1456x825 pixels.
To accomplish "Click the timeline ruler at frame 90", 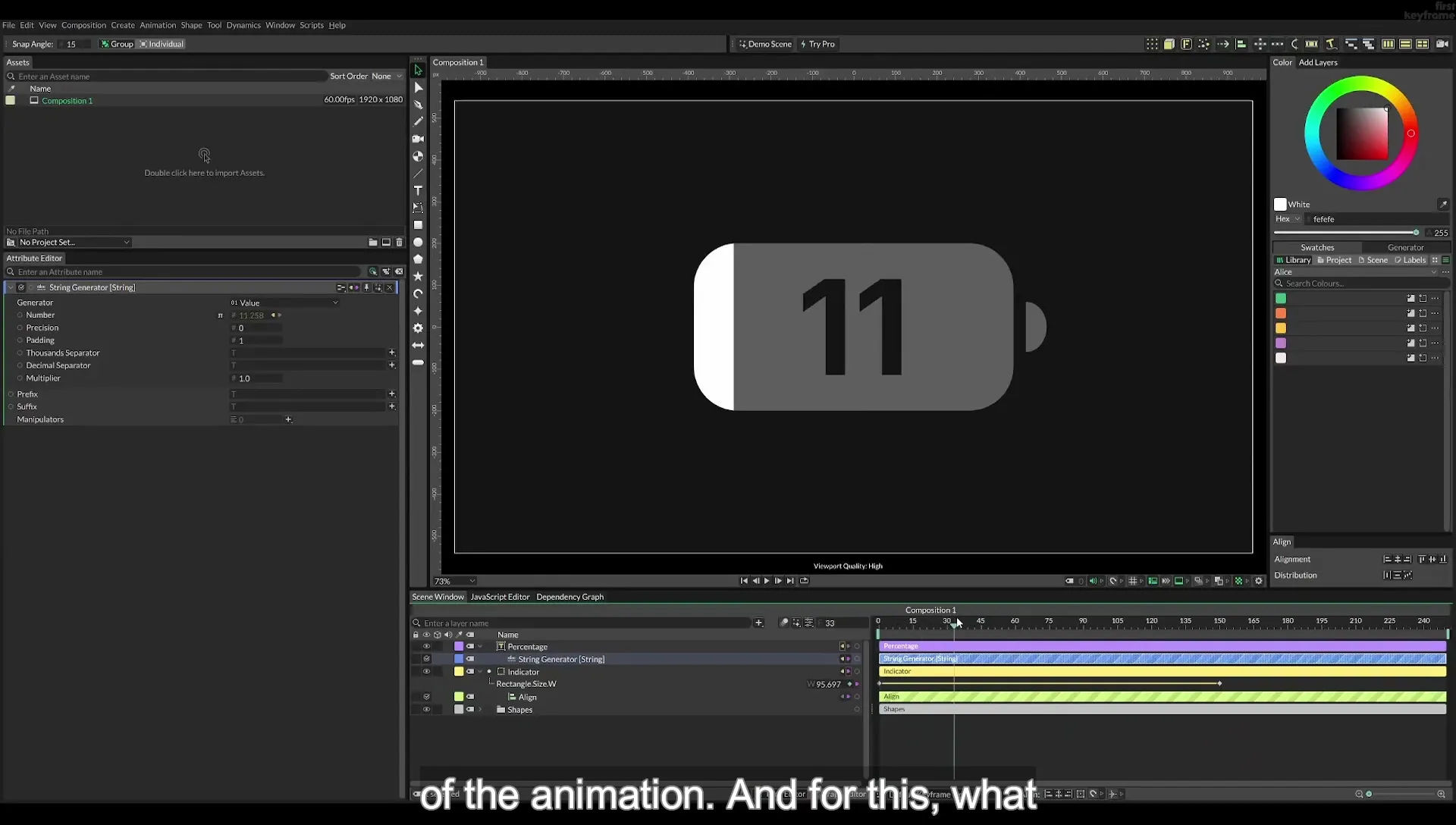I will click(1083, 621).
